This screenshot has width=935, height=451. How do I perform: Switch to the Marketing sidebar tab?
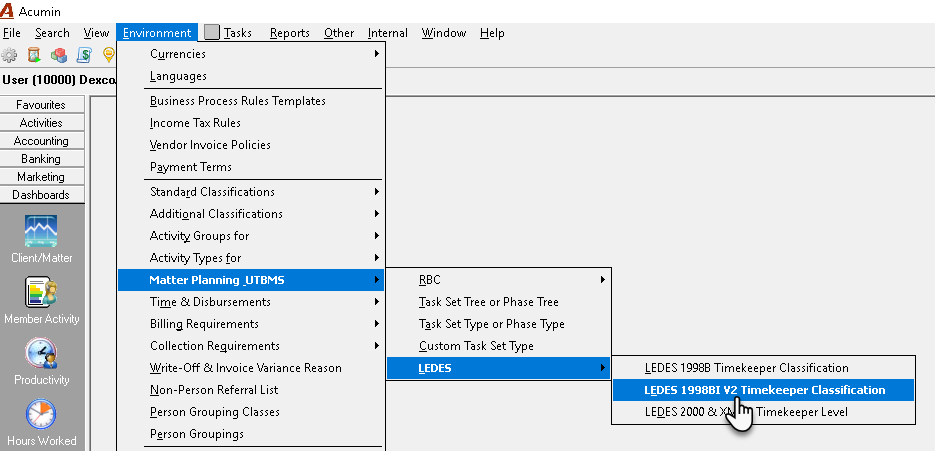click(41, 177)
